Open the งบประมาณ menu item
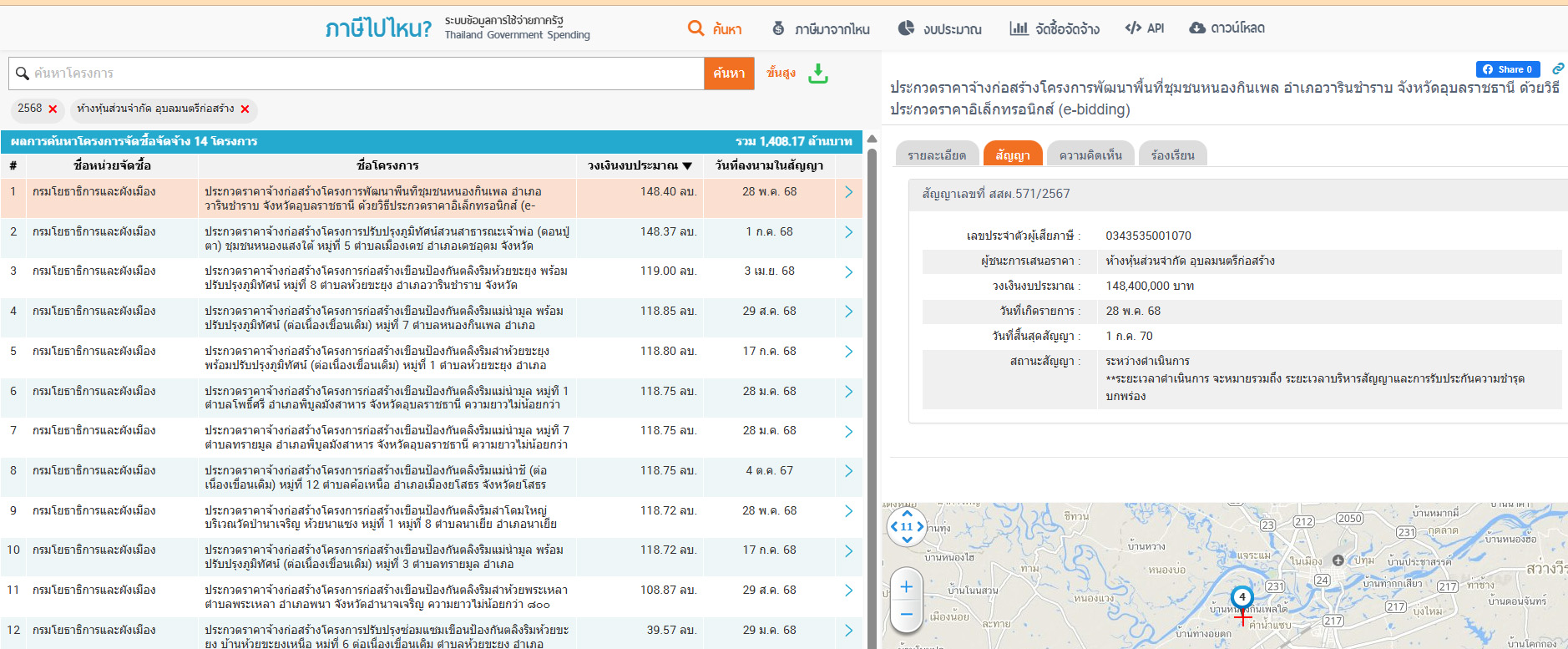Viewport: 1568px width, 649px height. (x=939, y=28)
